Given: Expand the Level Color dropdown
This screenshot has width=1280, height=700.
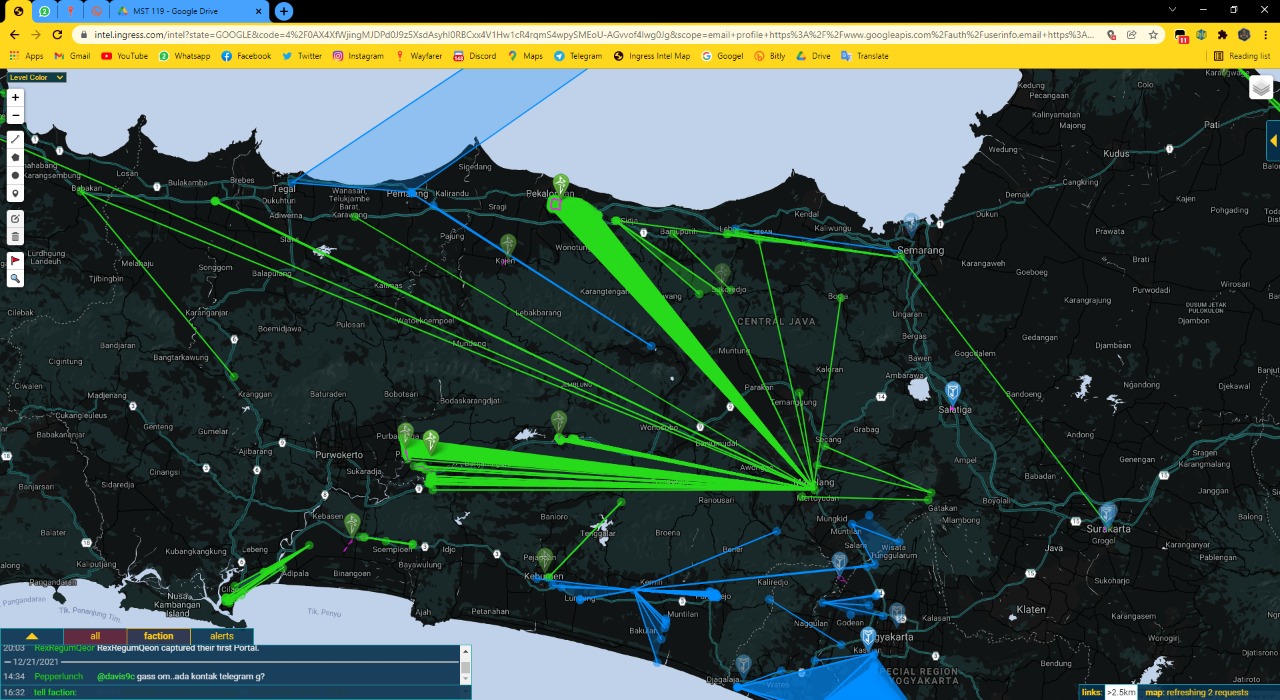Looking at the screenshot, I should click(37, 77).
